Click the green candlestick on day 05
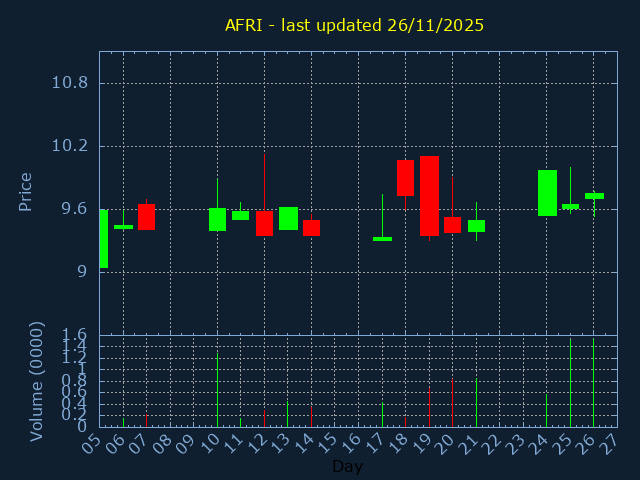 (x=103, y=239)
